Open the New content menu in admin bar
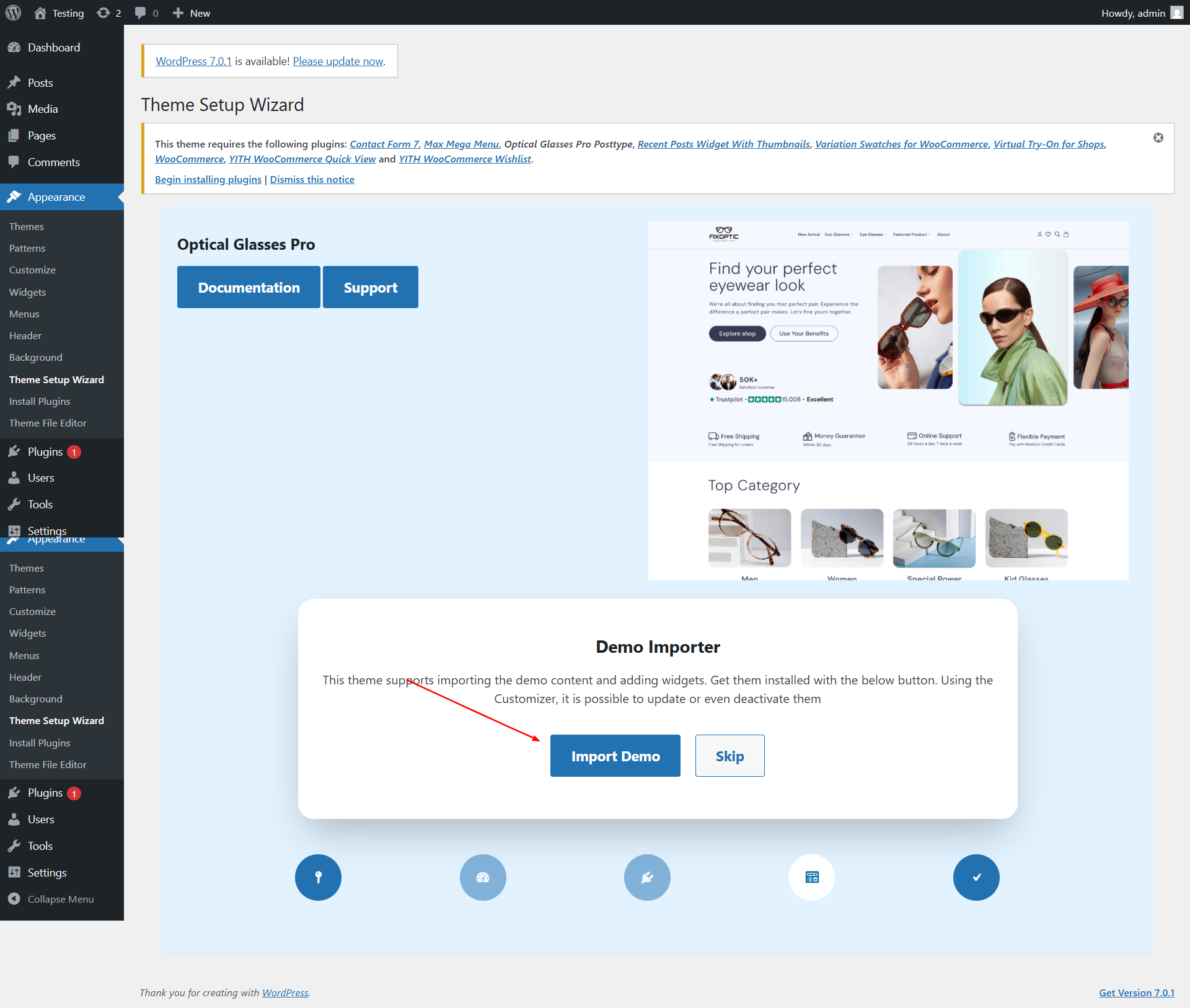The image size is (1190, 1008). [x=192, y=13]
